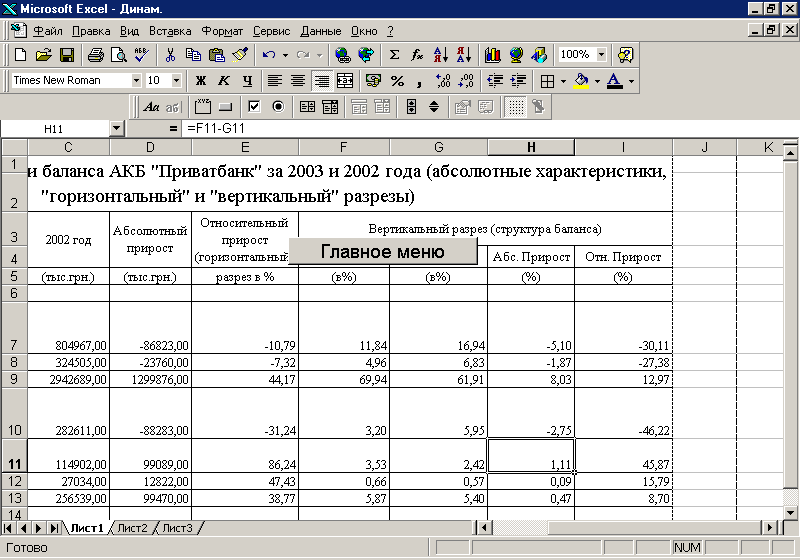Screen dimensions: 800x560
Task: Apply bold with the Ж button
Action: click(201, 81)
